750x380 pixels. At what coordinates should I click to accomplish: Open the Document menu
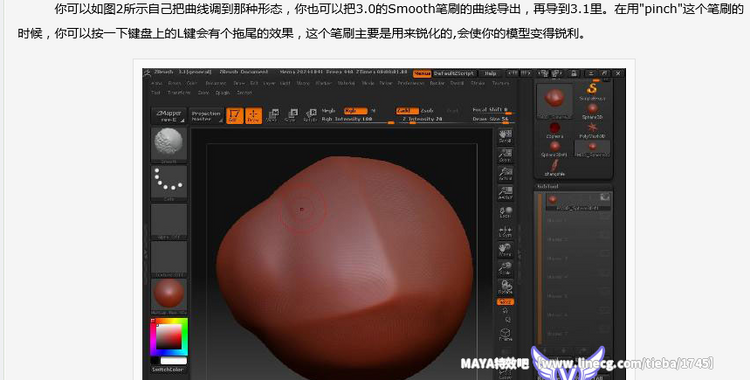[215, 83]
